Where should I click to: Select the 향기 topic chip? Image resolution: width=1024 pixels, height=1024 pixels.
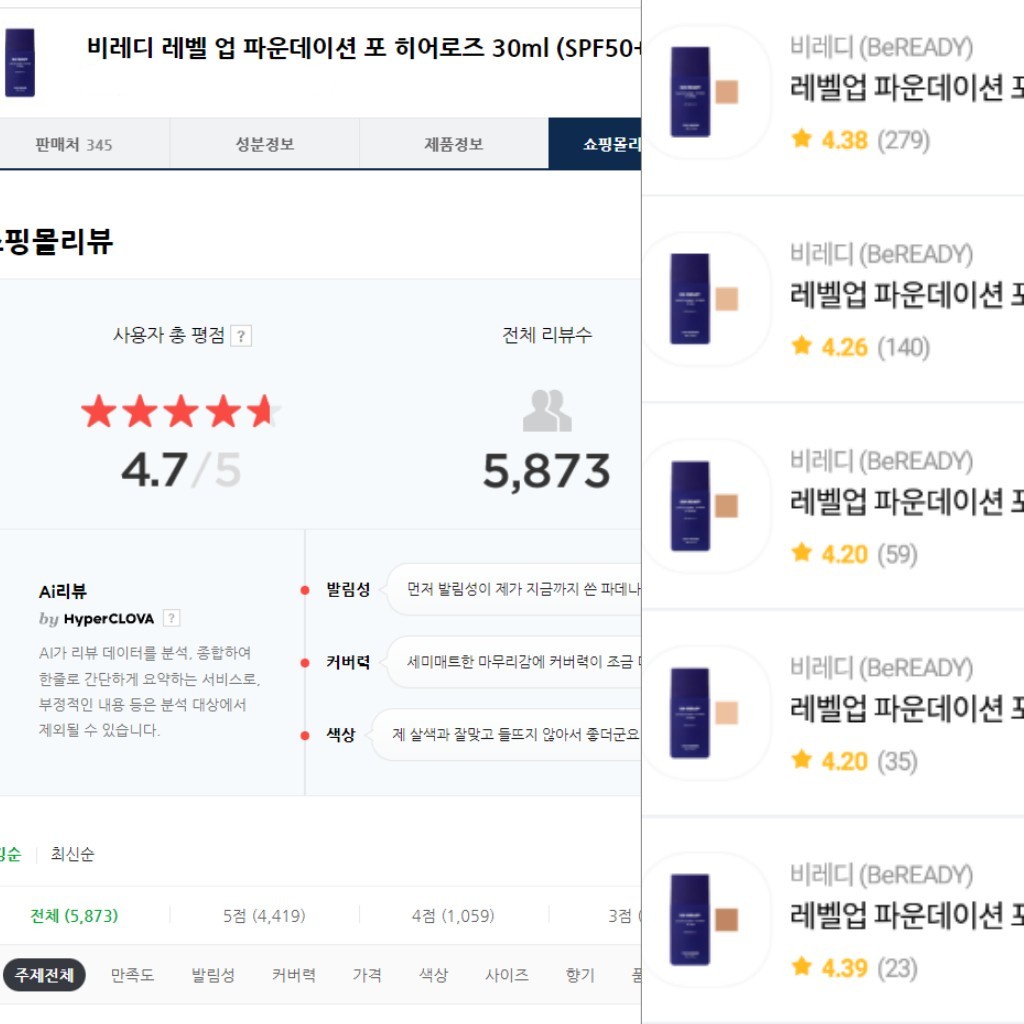(x=580, y=975)
